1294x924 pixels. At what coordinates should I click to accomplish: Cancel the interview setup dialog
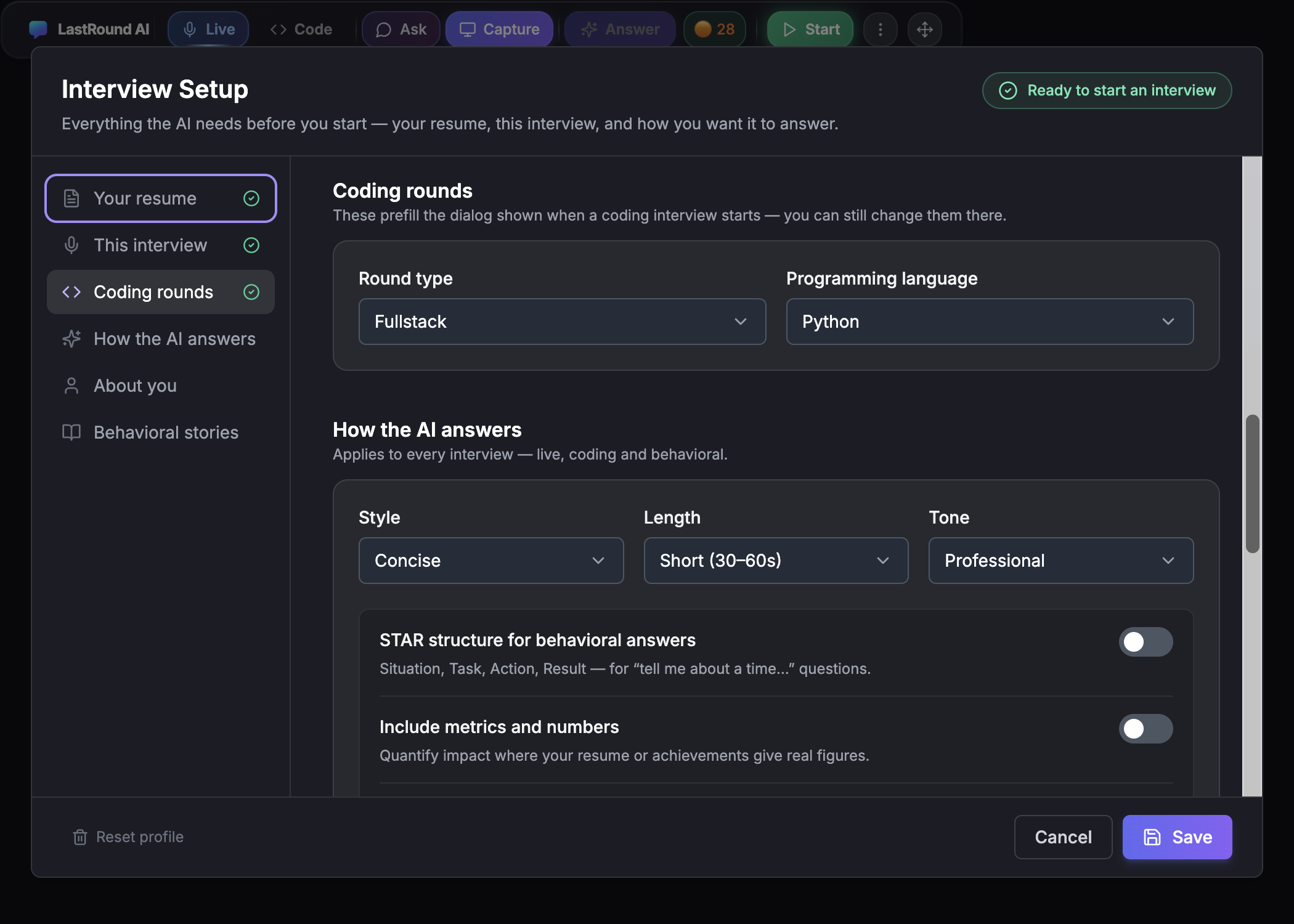tap(1063, 837)
